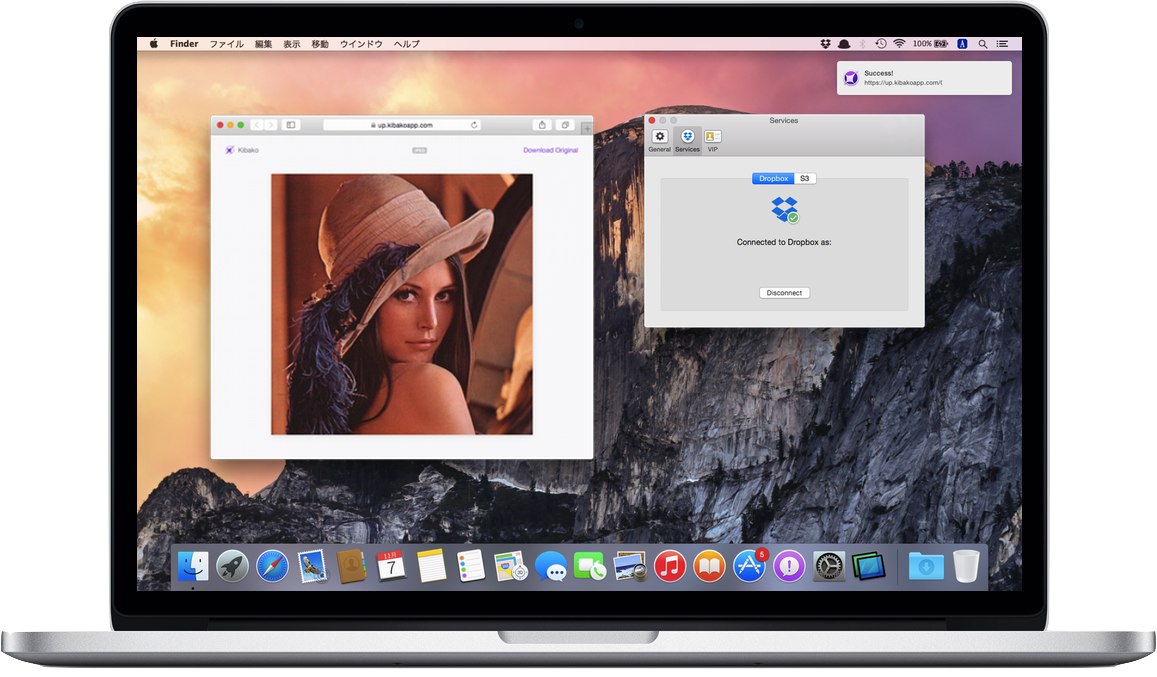
Task: Open Contacts from the Dock
Action: click(x=351, y=567)
